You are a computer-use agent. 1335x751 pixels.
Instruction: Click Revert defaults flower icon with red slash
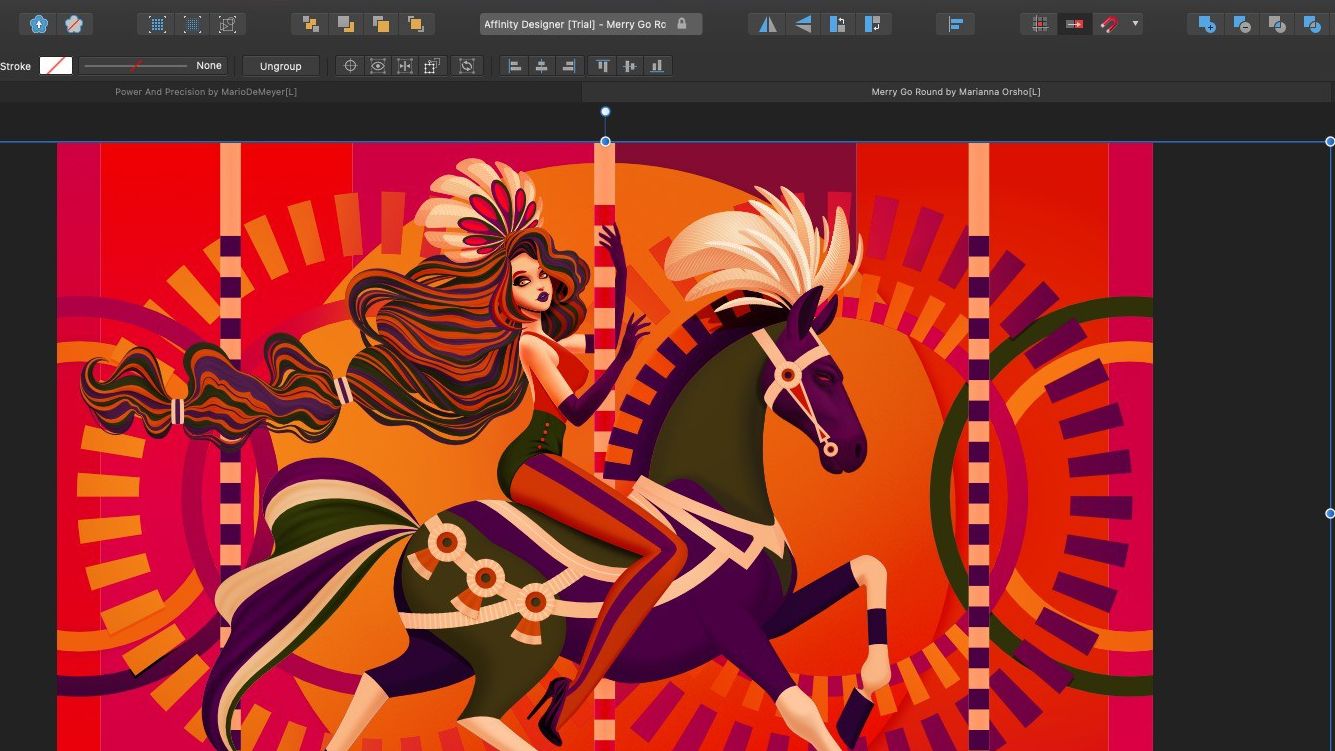[x=75, y=24]
